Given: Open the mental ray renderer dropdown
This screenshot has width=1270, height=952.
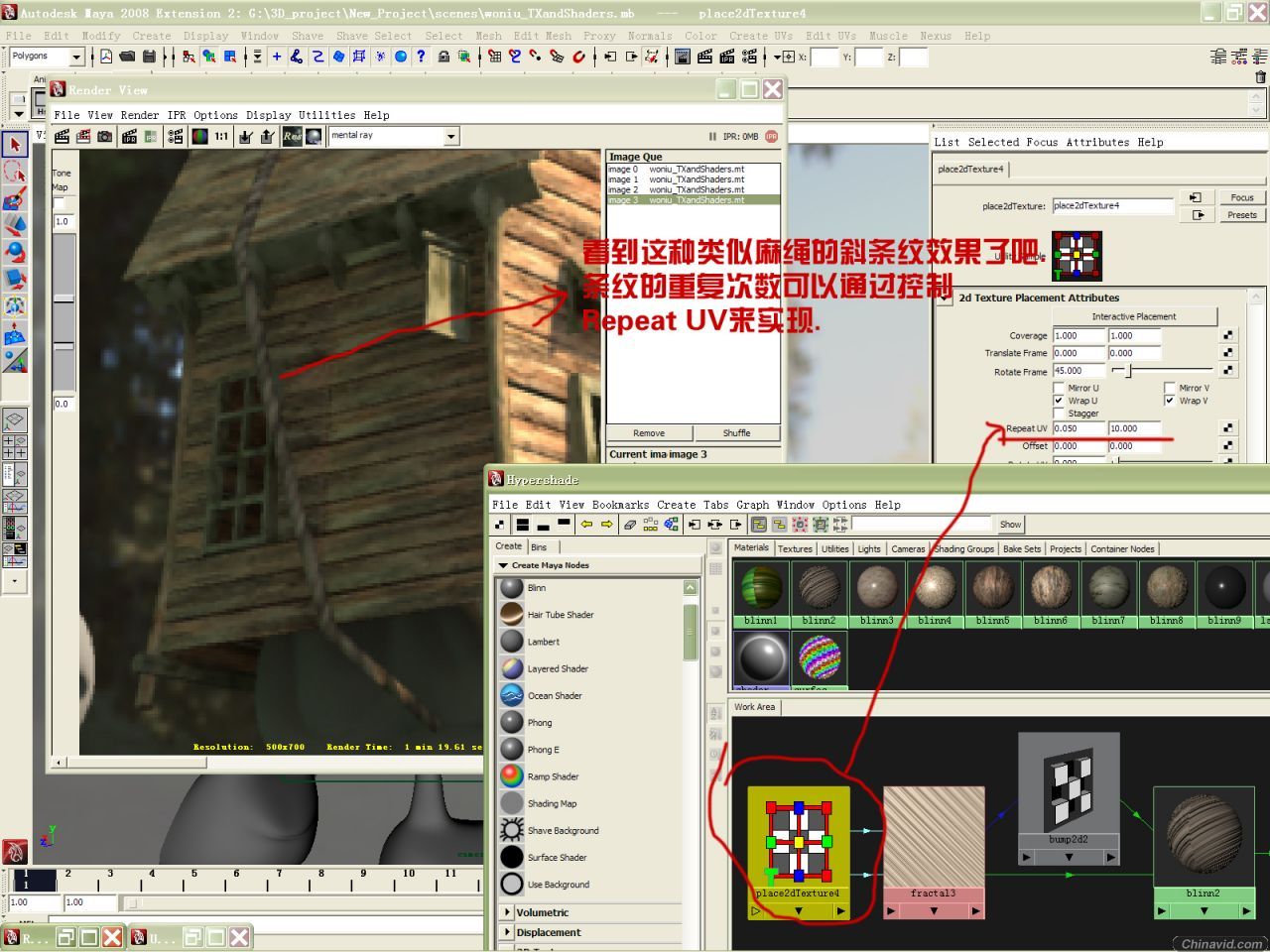Looking at the screenshot, I should [451, 136].
